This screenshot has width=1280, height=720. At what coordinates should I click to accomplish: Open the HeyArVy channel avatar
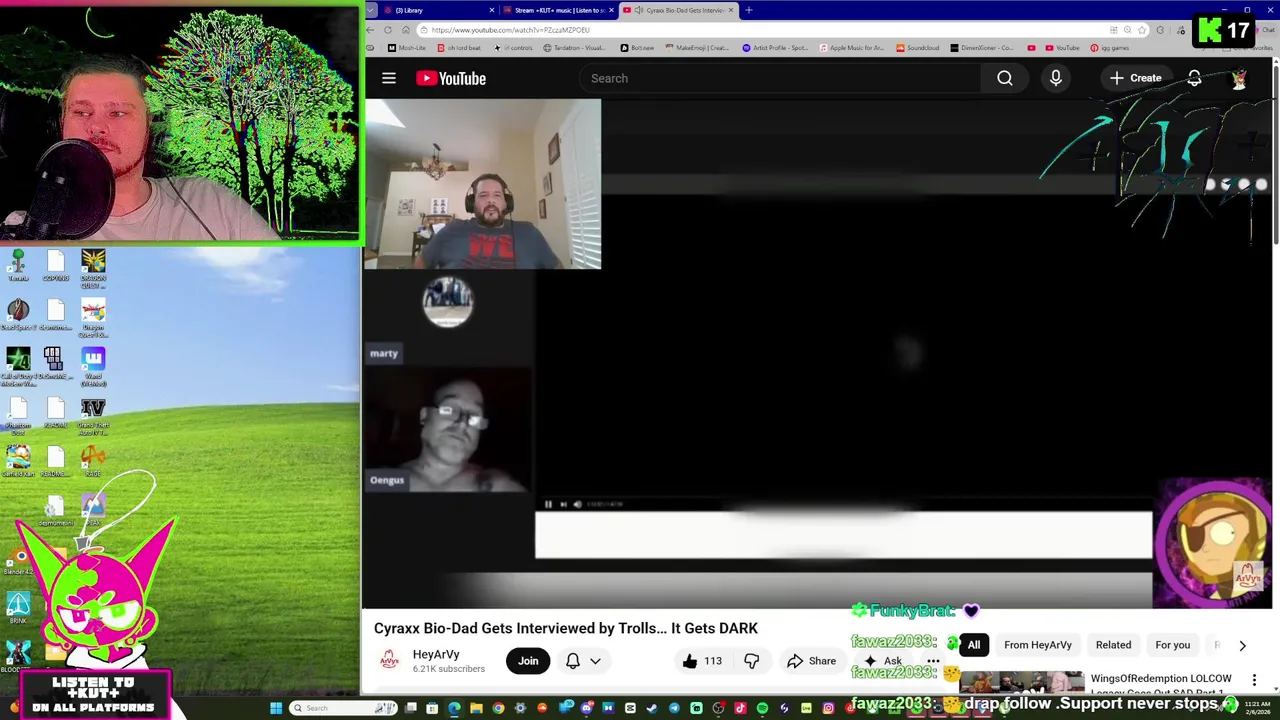389,661
